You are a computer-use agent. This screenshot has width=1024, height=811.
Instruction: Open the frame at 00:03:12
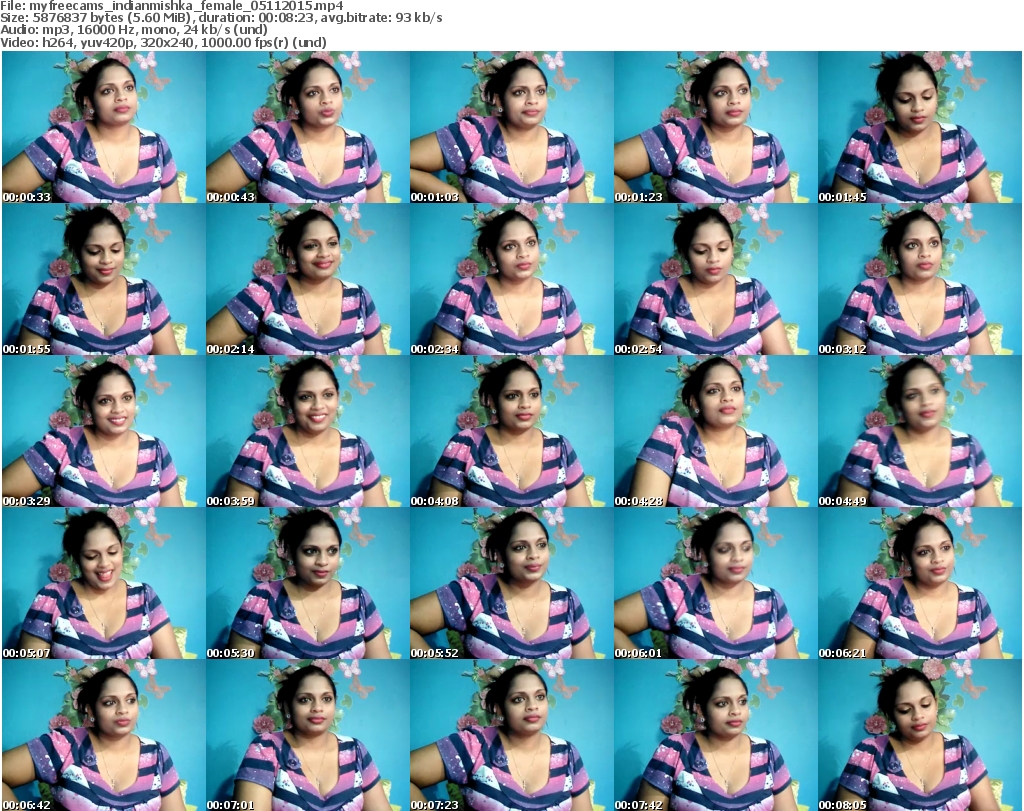(920, 279)
